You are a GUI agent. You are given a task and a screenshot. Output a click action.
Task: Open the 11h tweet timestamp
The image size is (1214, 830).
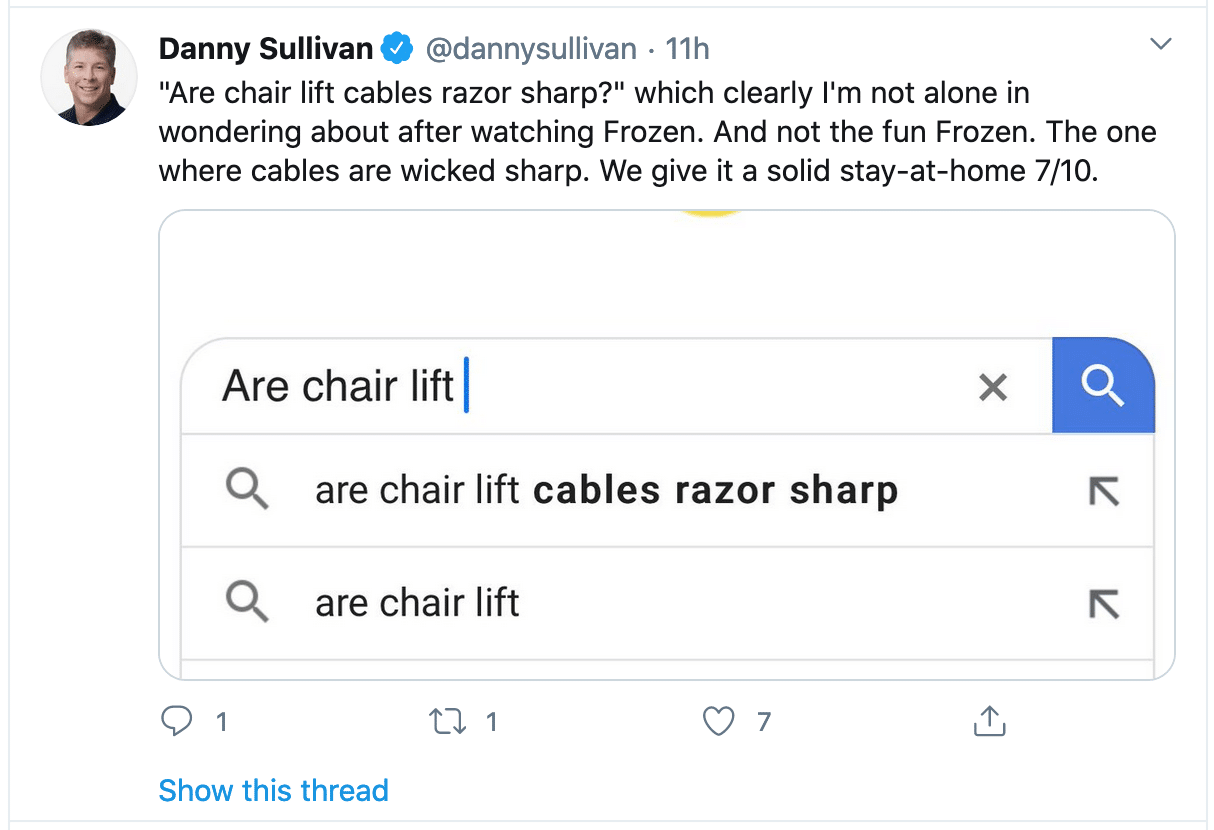click(688, 48)
